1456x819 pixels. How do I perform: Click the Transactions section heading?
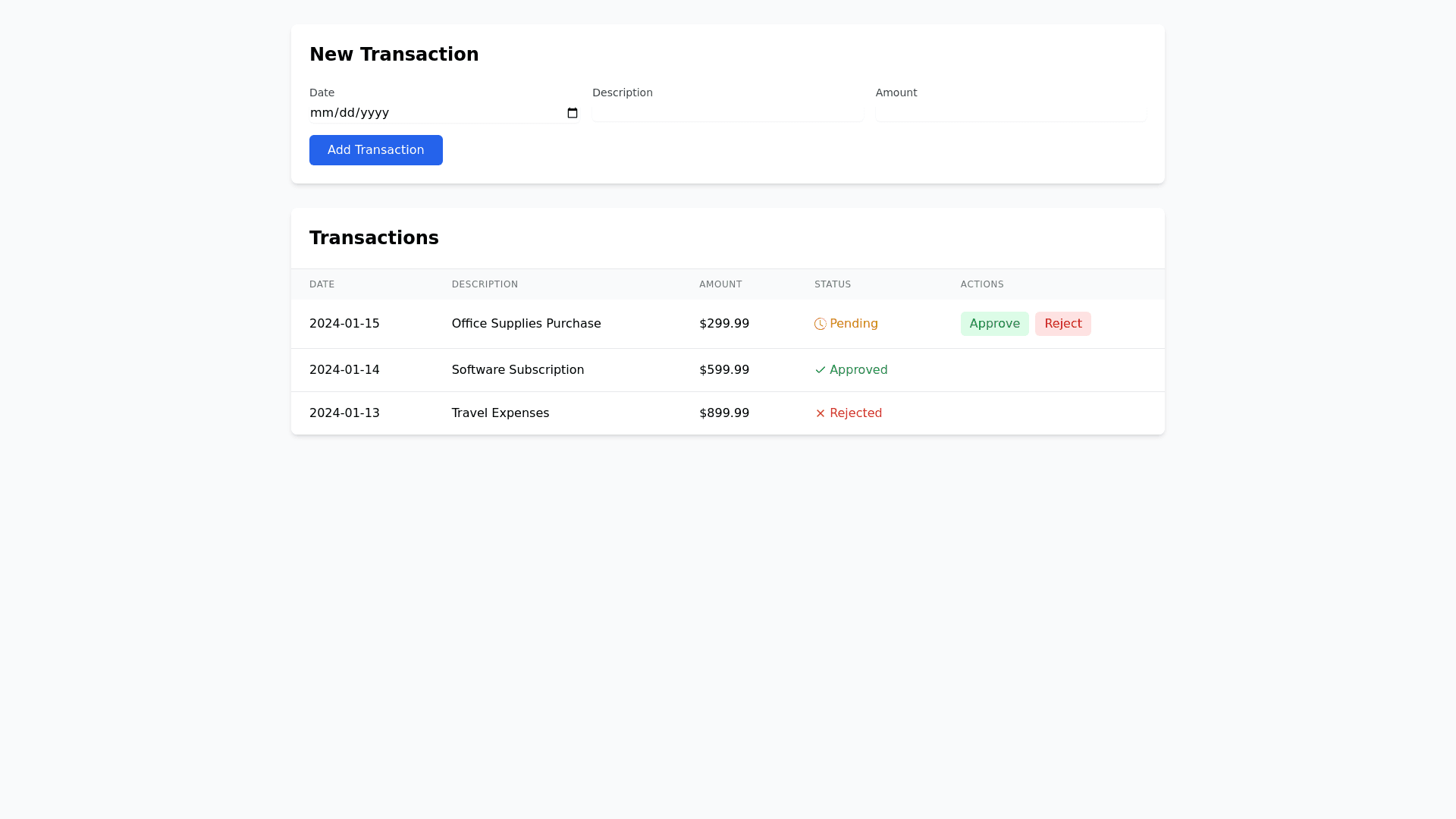(x=374, y=238)
